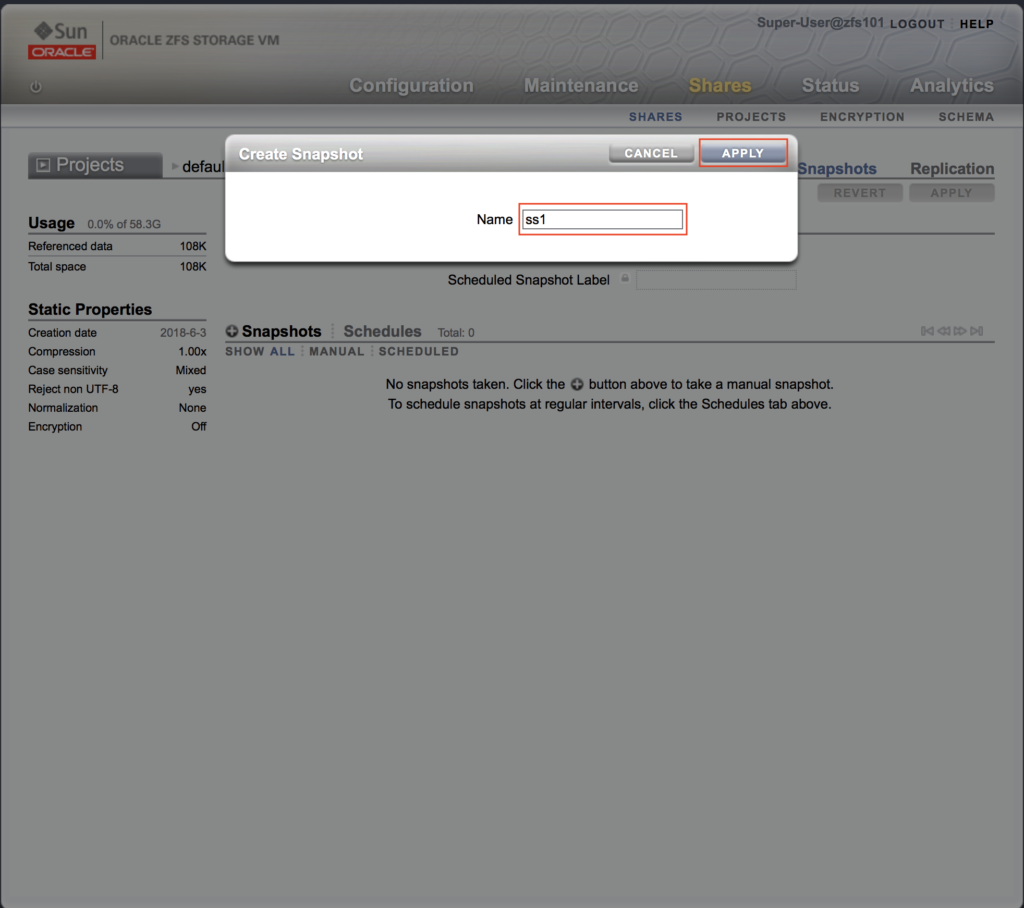This screenshot has height=908, width=1024.
Task: Open the HELP link
Action: tap(977, 24)
